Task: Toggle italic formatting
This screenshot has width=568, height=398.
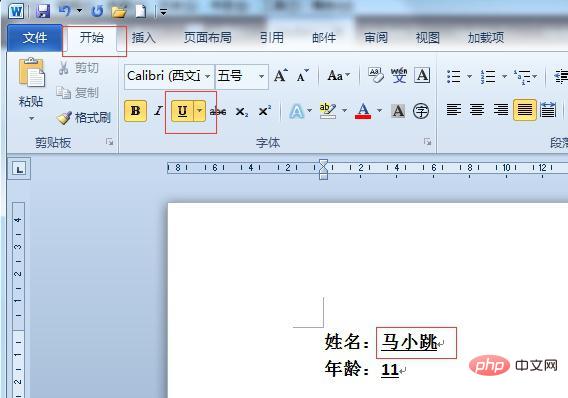Action: [x=158, y=111]
